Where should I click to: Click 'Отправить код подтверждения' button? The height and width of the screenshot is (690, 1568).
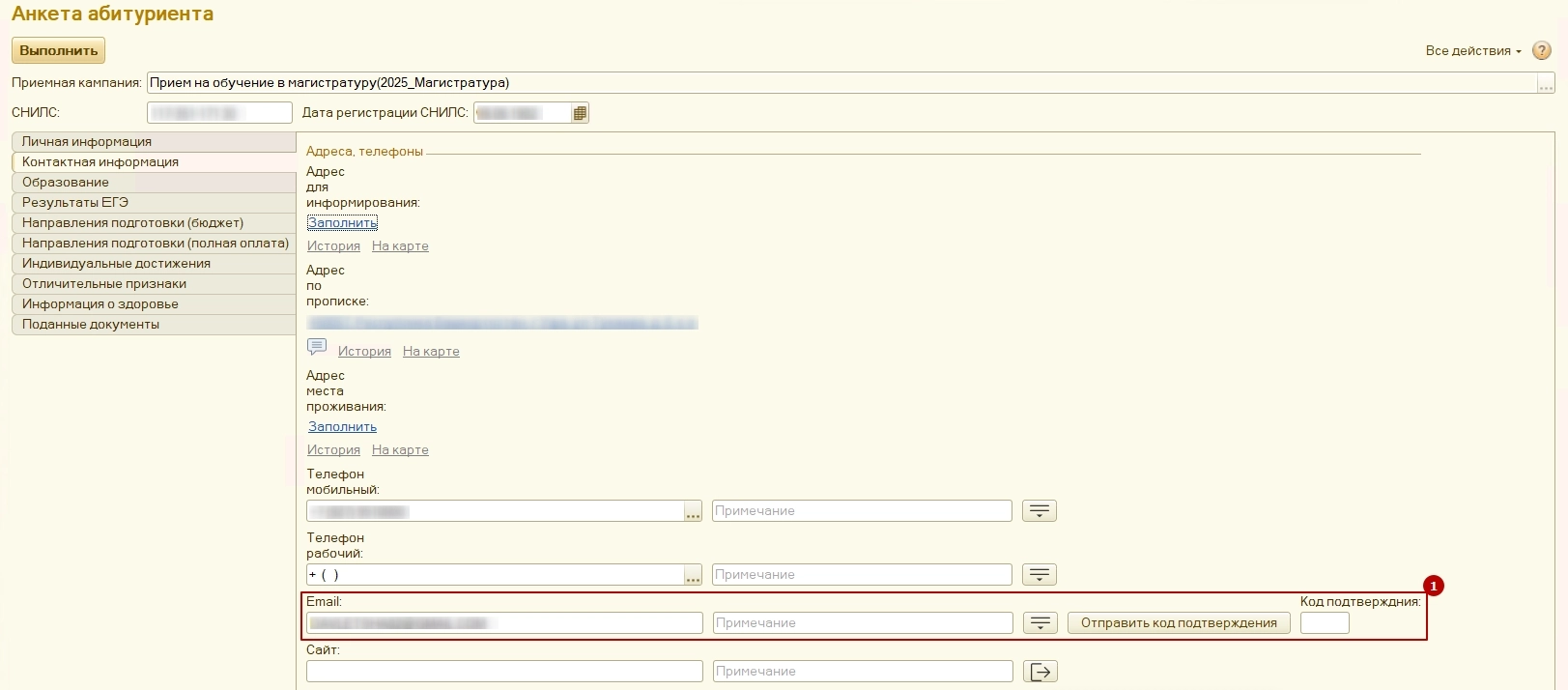pos(1179,623)
